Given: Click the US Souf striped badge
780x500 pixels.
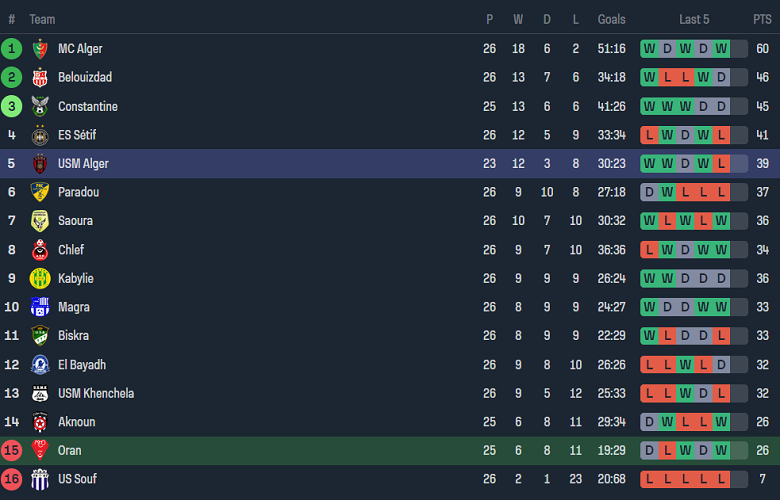Looking at the screenshot, I should pos(40,479).
